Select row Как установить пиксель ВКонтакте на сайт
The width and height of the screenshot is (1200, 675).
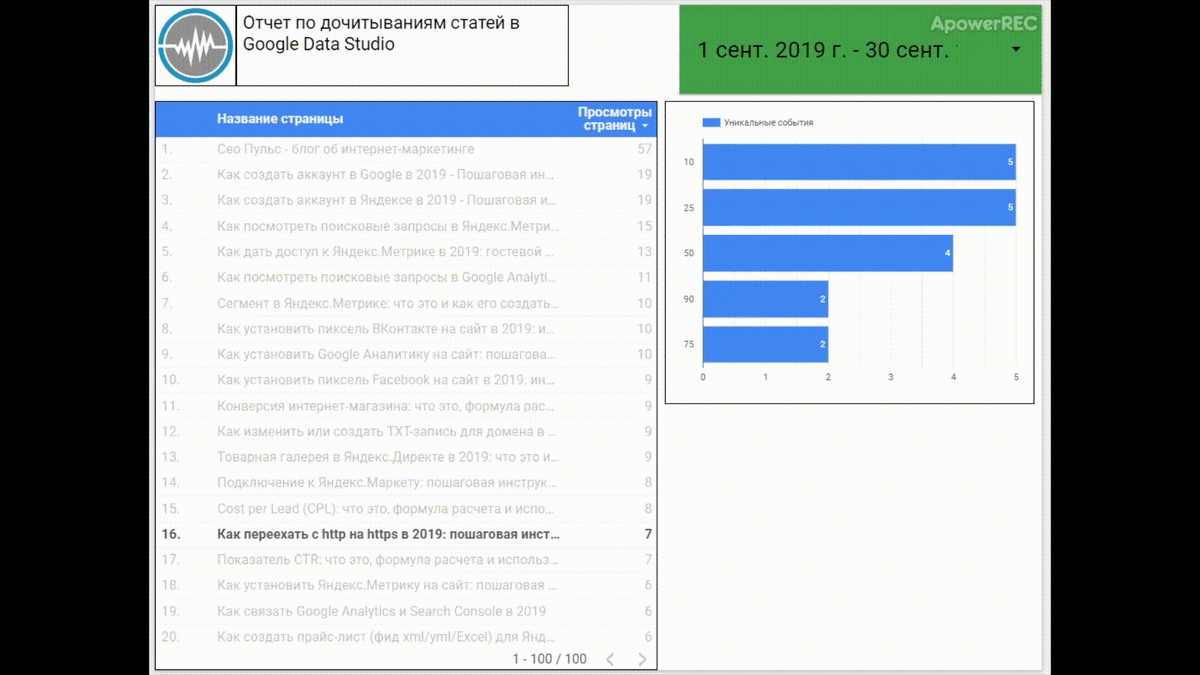405,329
